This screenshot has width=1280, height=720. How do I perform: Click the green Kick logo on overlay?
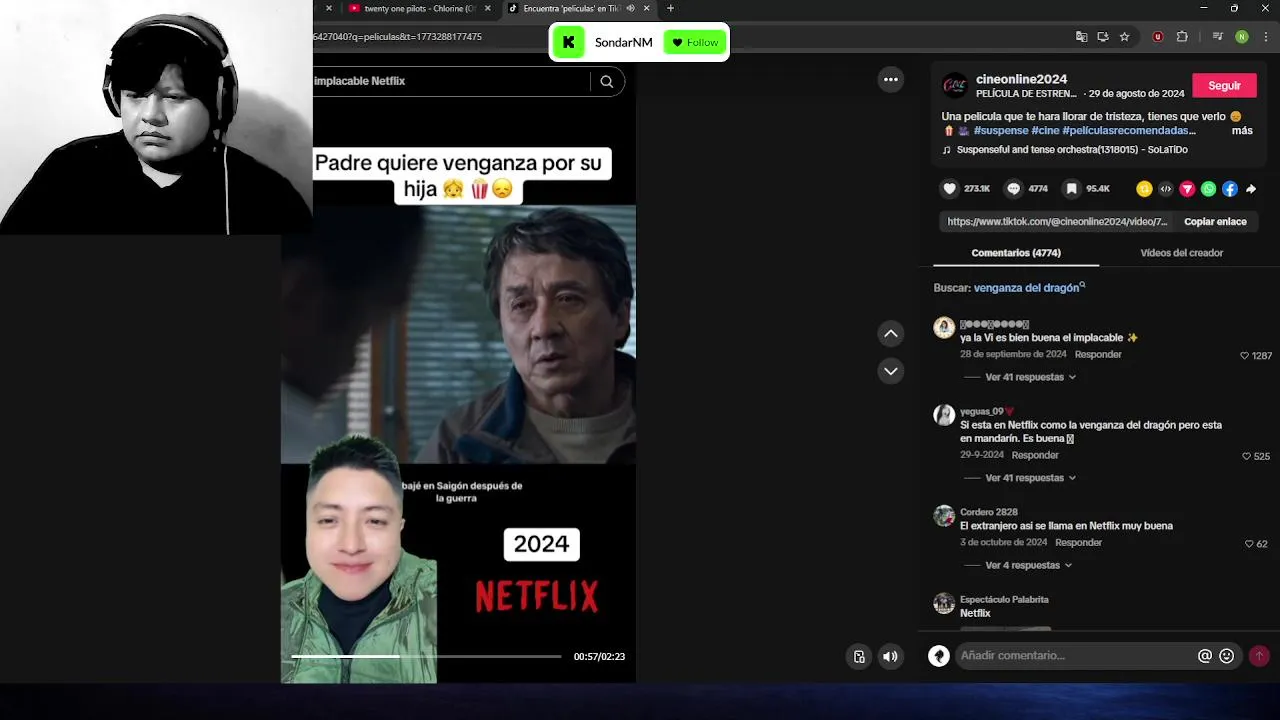coord(569,42)
